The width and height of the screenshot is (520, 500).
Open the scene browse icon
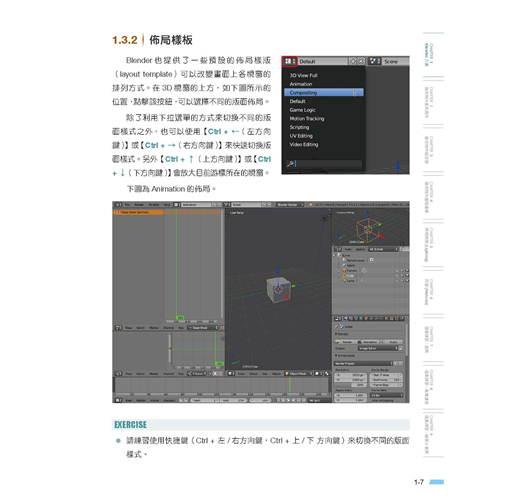(x=374, y=62)
